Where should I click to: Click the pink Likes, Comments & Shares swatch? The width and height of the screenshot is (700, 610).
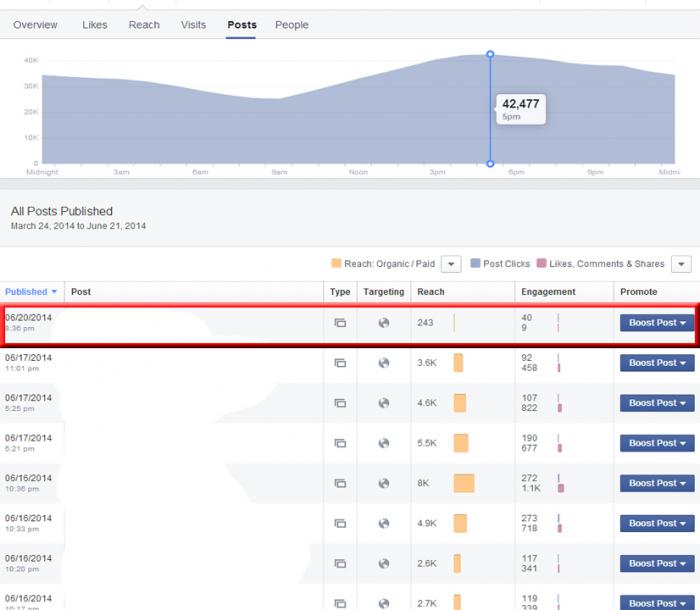click(542, 263)
